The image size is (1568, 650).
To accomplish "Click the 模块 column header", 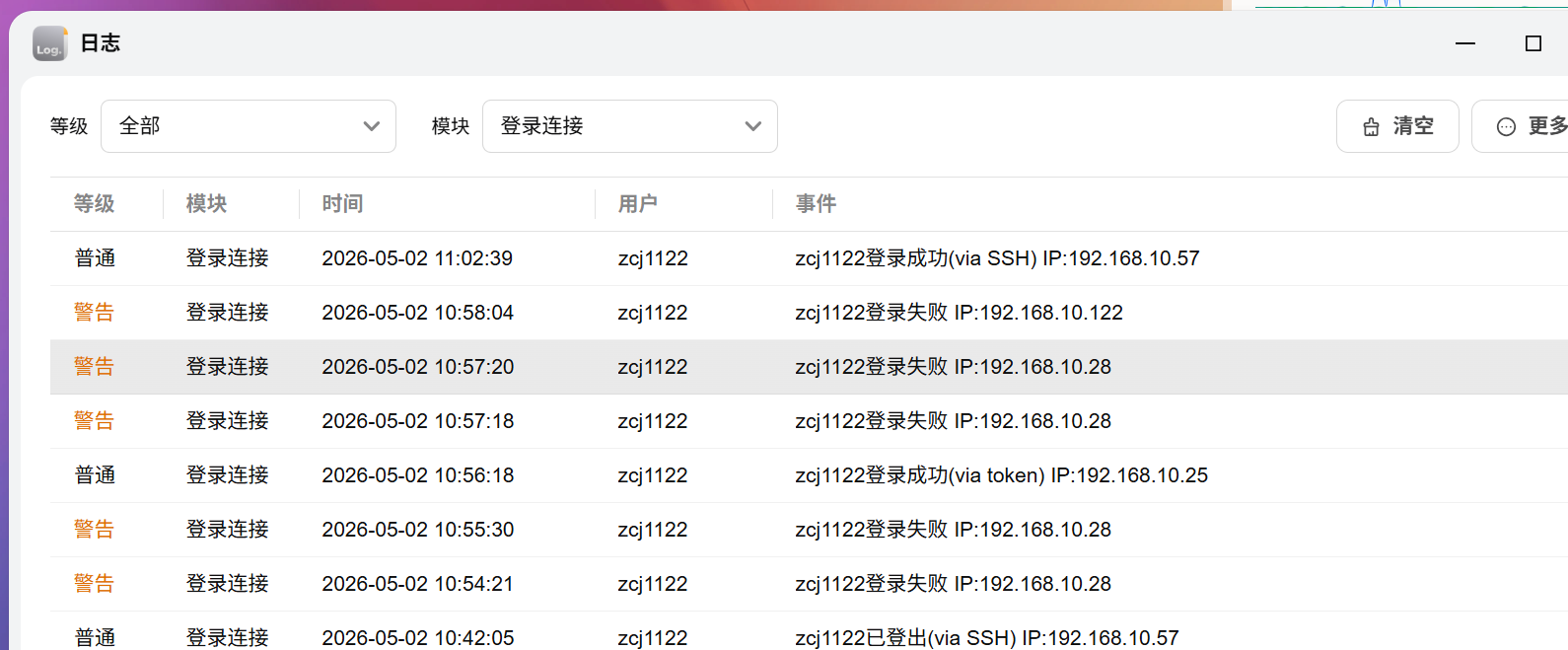I will point(207,204).
